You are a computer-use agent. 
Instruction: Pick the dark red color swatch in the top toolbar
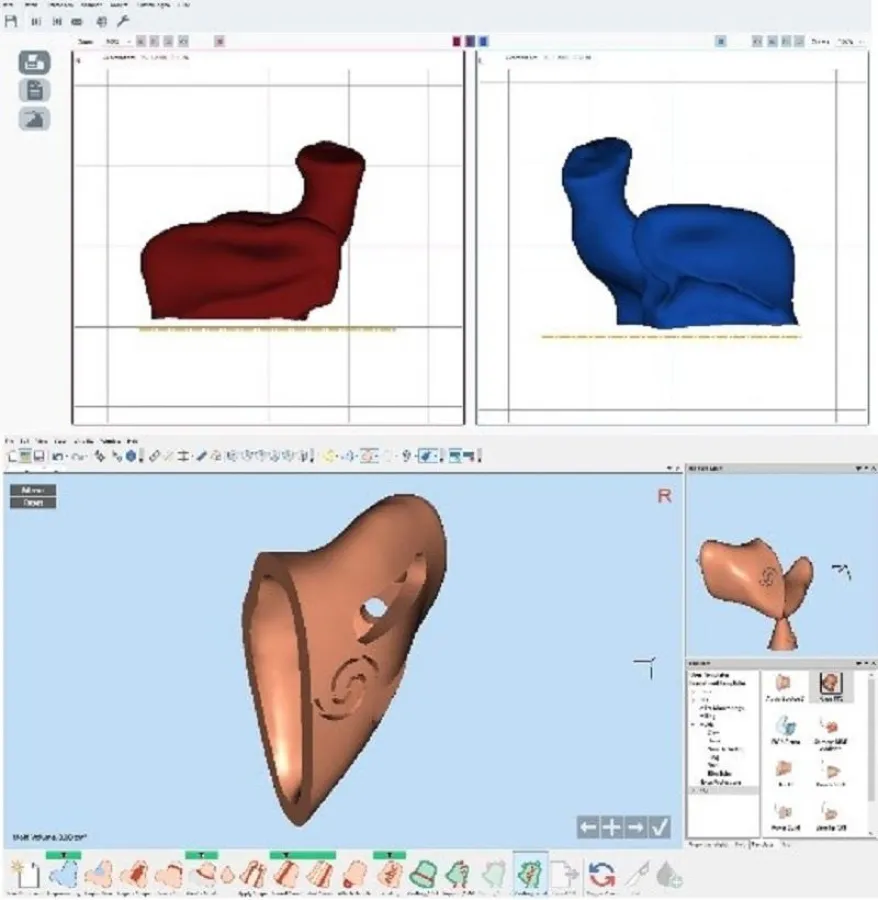(458, 41)
